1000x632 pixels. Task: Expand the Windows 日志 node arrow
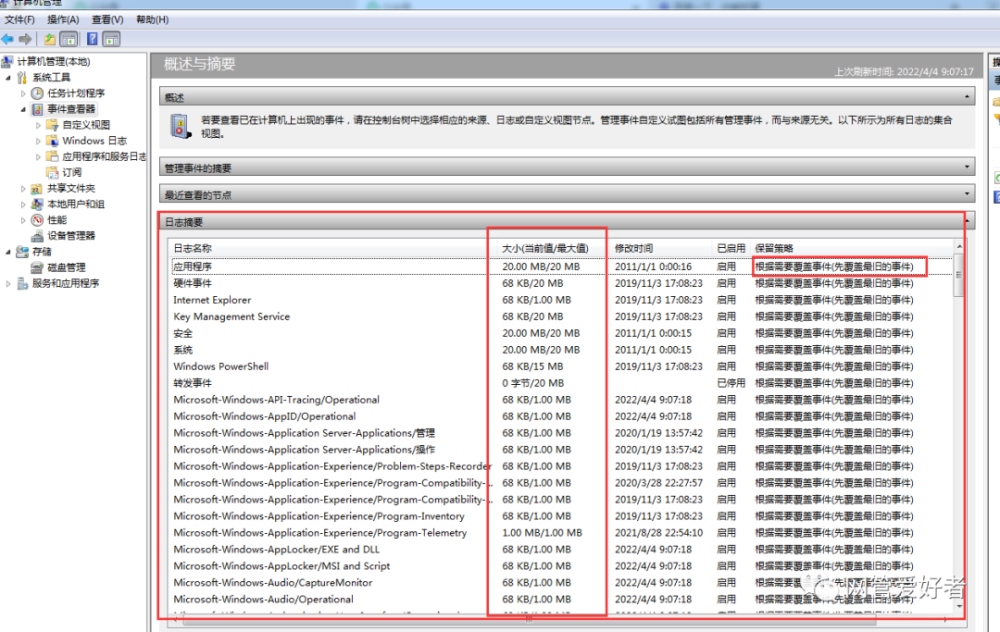click(x=38, y=140)
